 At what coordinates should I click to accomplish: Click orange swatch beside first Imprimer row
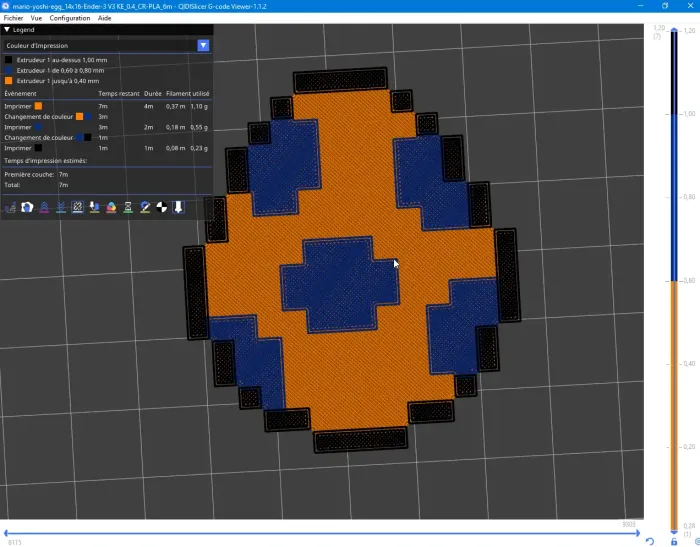click(38, 106)
